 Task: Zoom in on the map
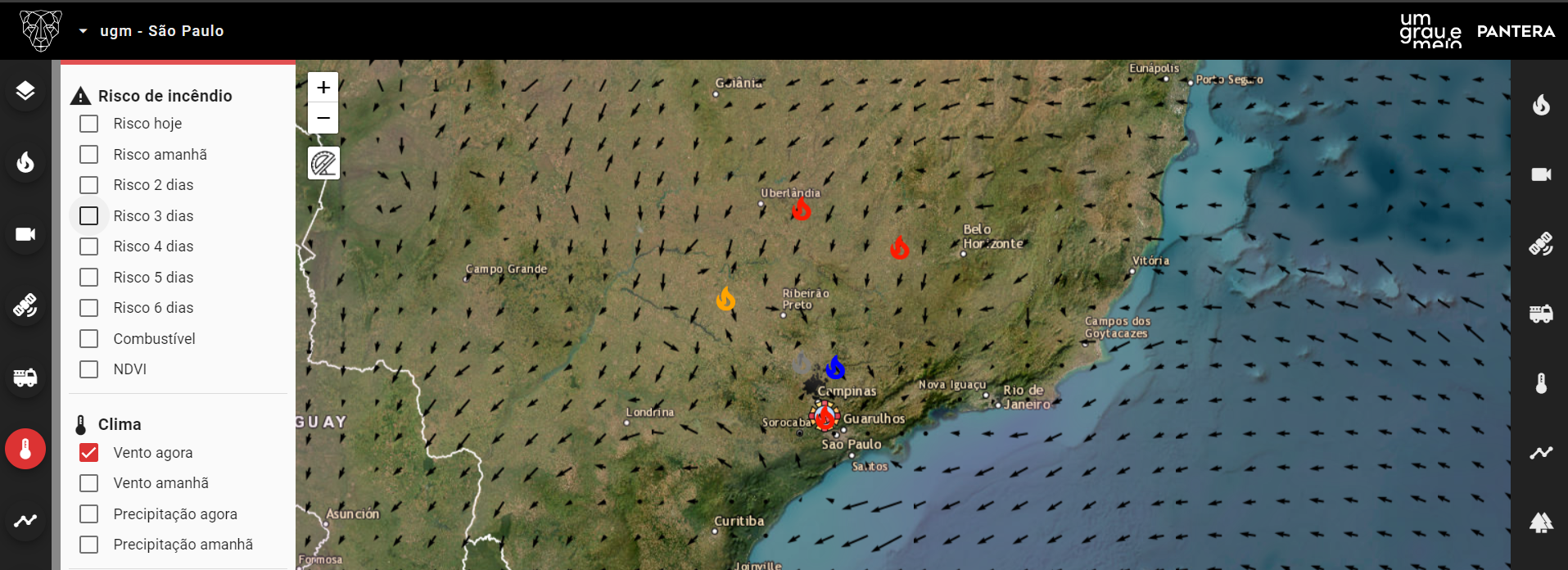[323, 87]
